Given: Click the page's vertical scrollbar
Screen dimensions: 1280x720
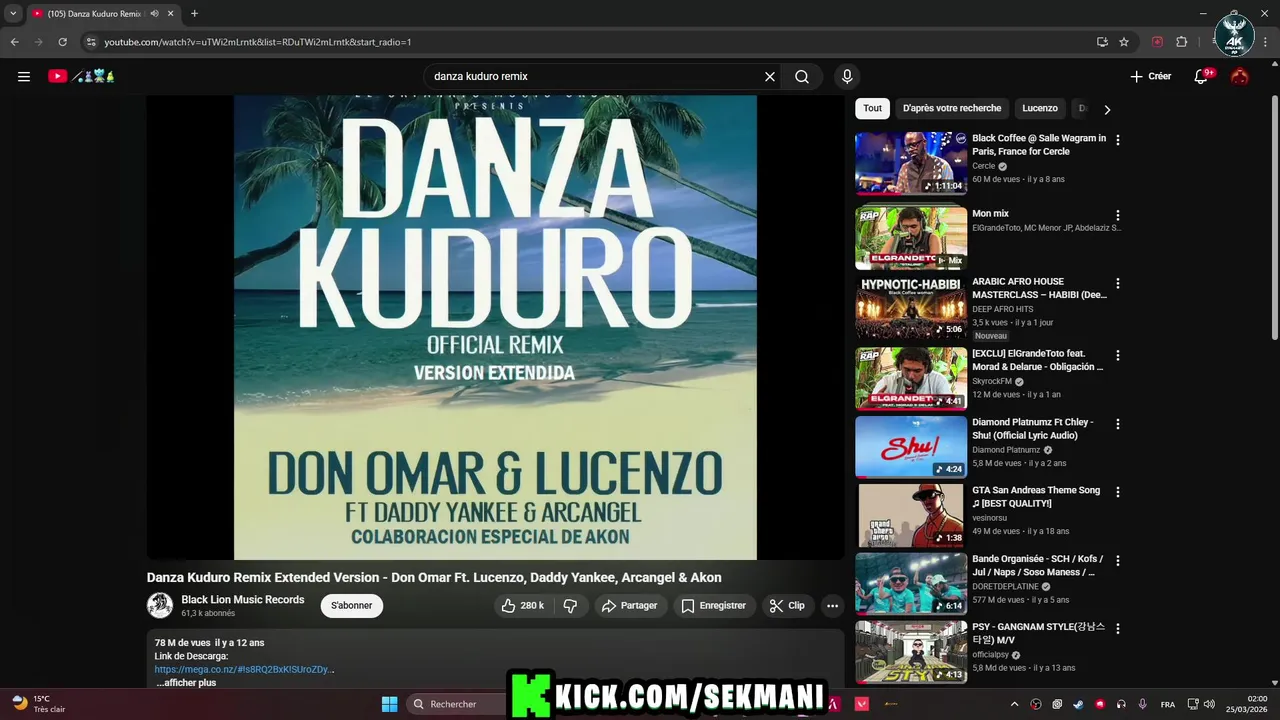Looking at the screenshot, I should tap(1274, 218).
